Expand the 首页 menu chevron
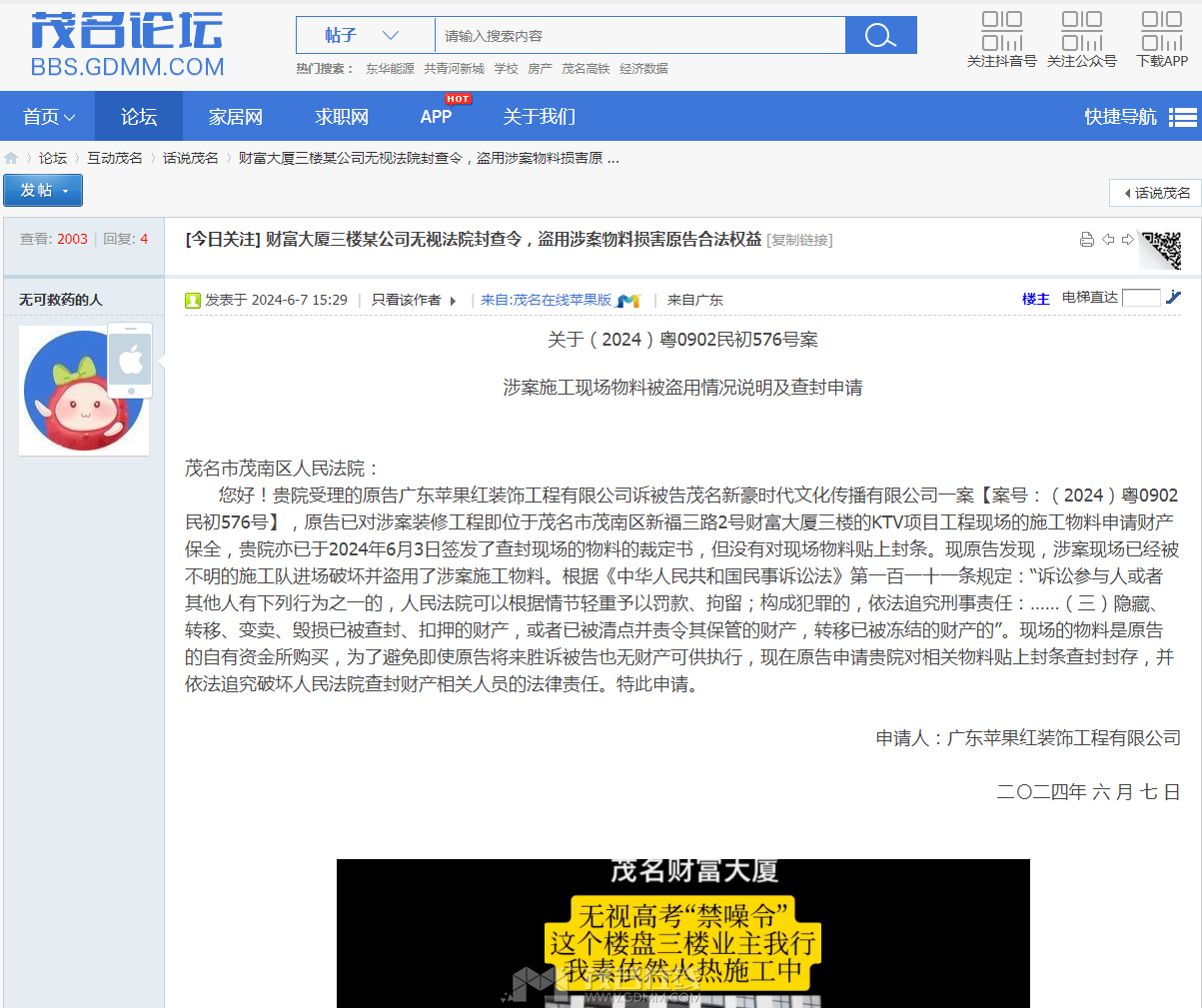1202x1008 pixels. [70, 117]
